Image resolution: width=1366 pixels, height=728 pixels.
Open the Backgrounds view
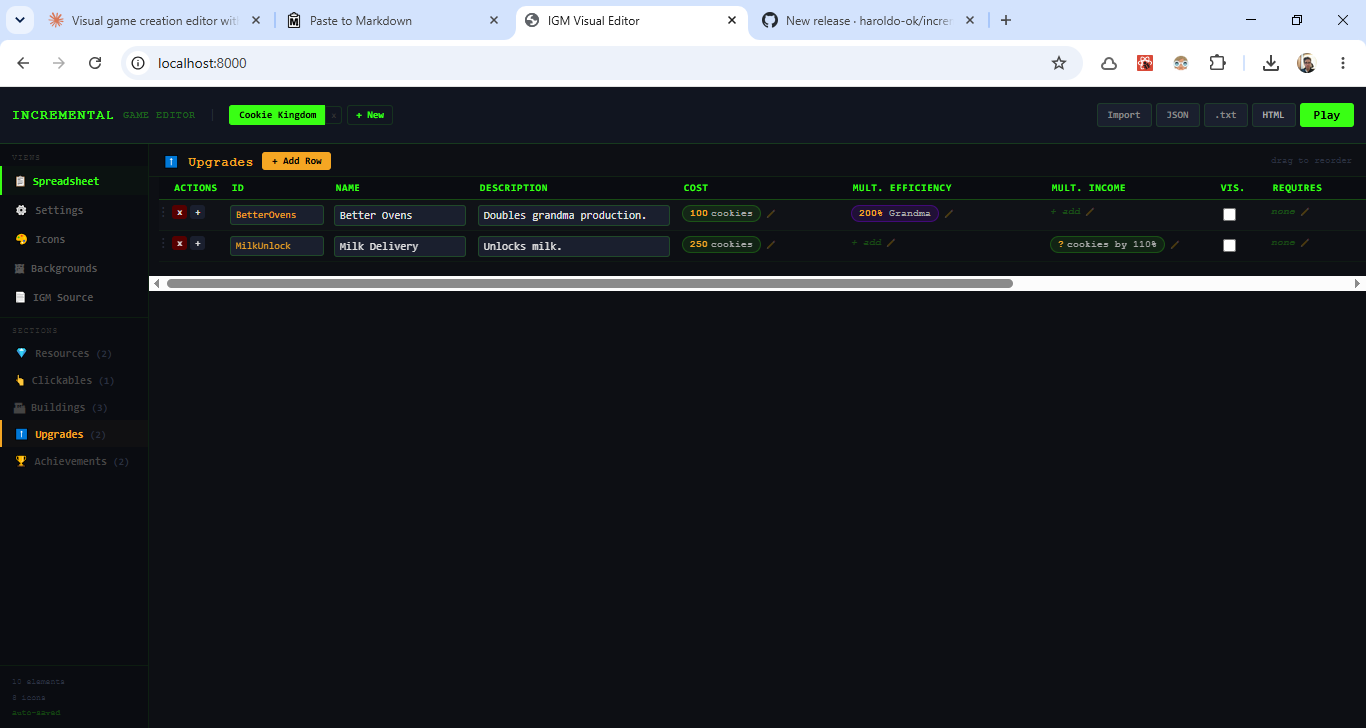[x=74, y=268]
